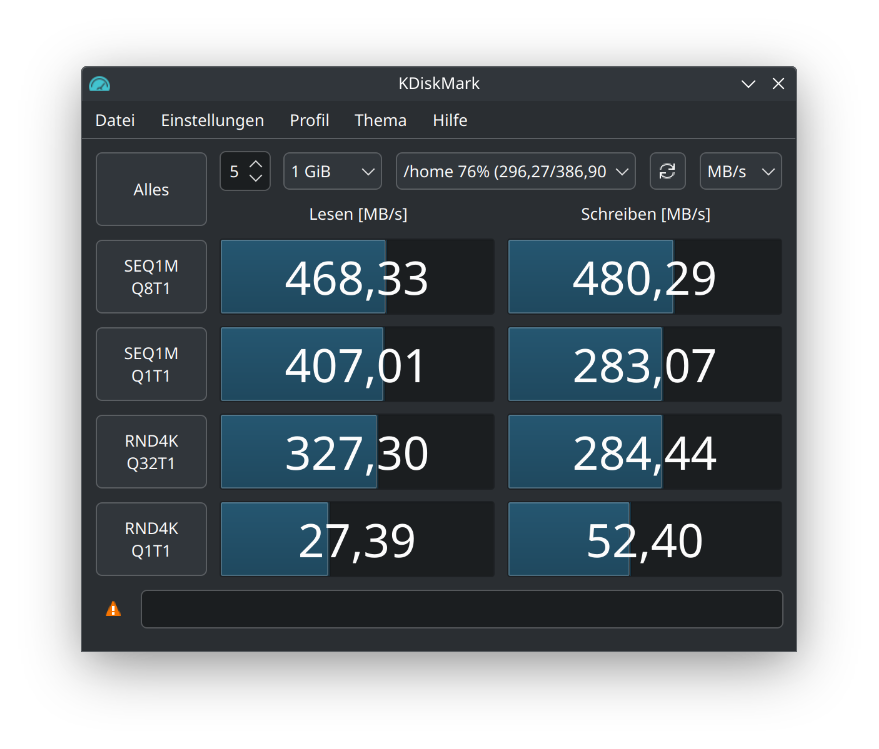Viewport: 879px width, 749px height.
Task: Click the 480,29 write result bar
Action: pyautogui.click(x=645, y=277)
